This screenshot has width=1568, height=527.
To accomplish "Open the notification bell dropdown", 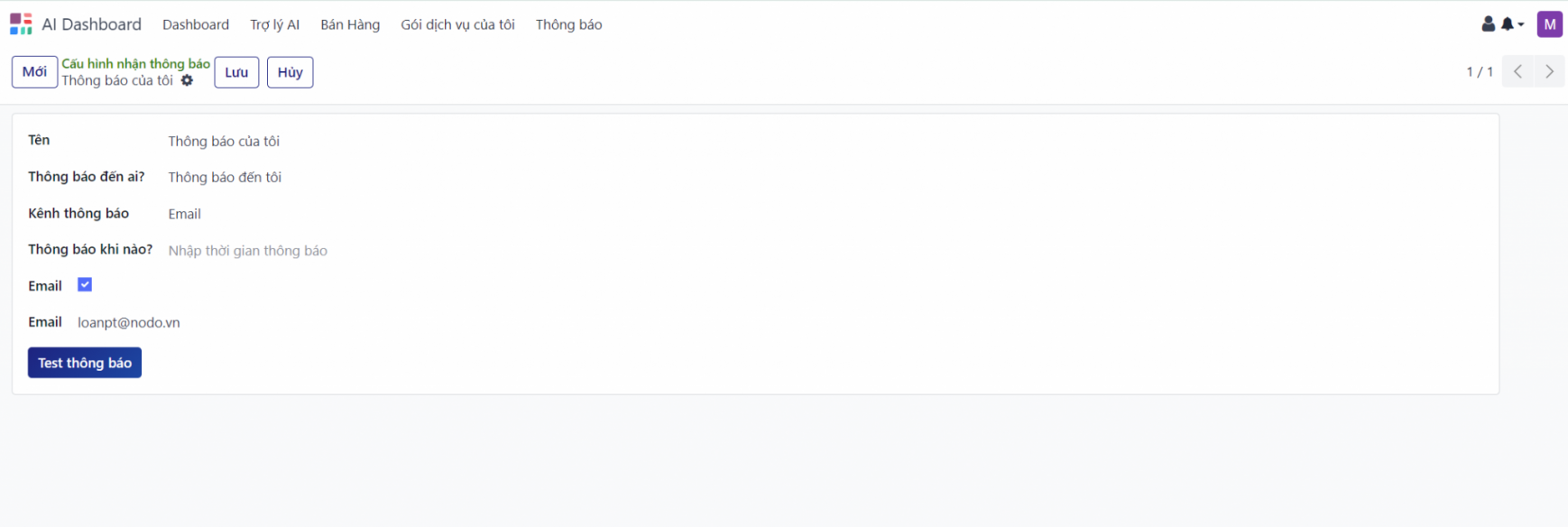I will pos(1511,24).
